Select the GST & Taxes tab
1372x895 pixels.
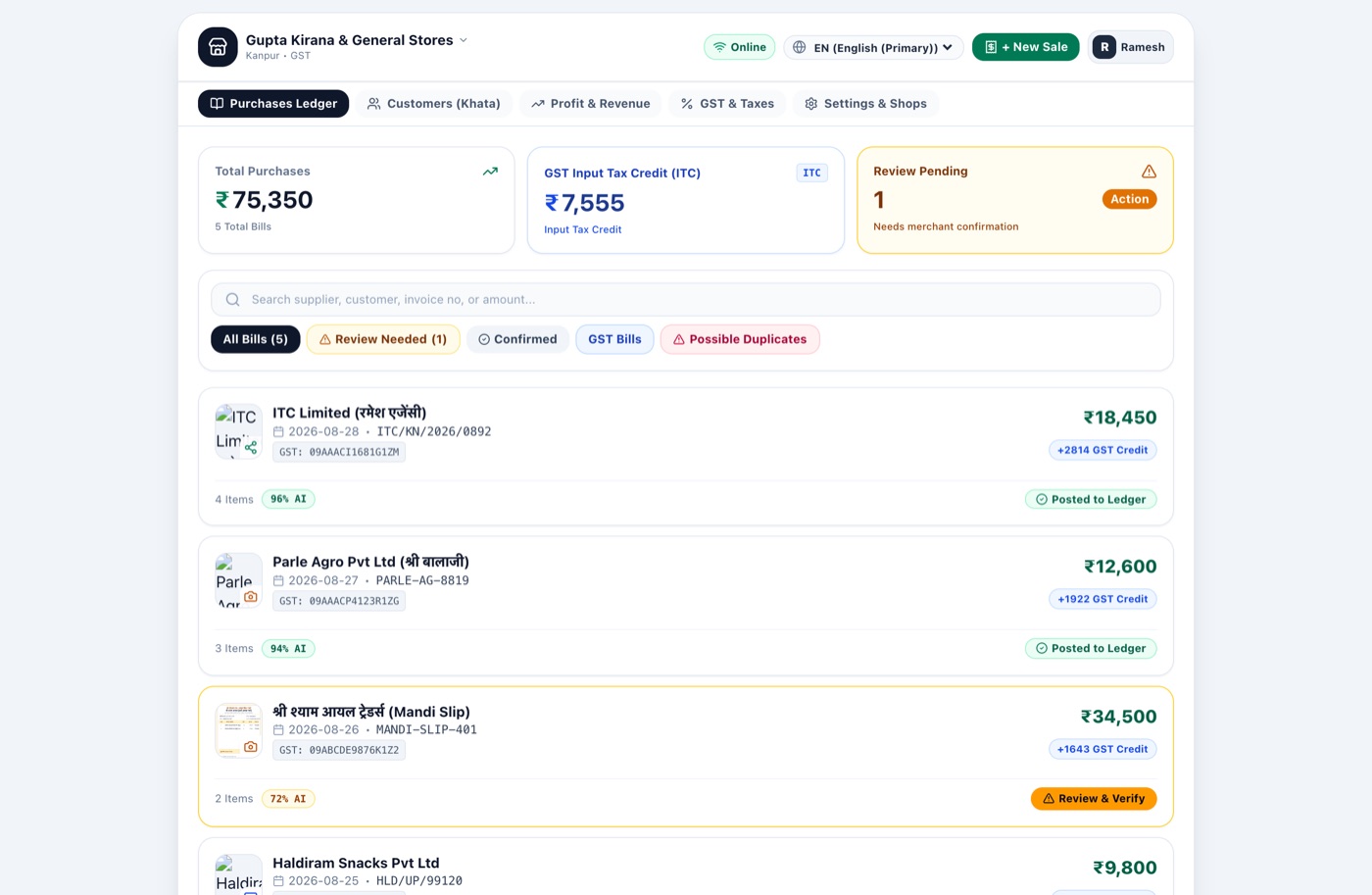point(727,104)
